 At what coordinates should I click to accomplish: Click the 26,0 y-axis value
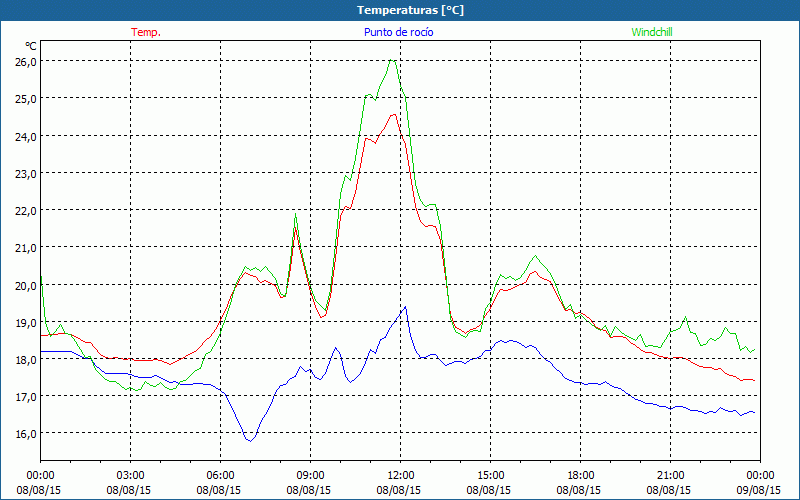(x=25, y=61)
